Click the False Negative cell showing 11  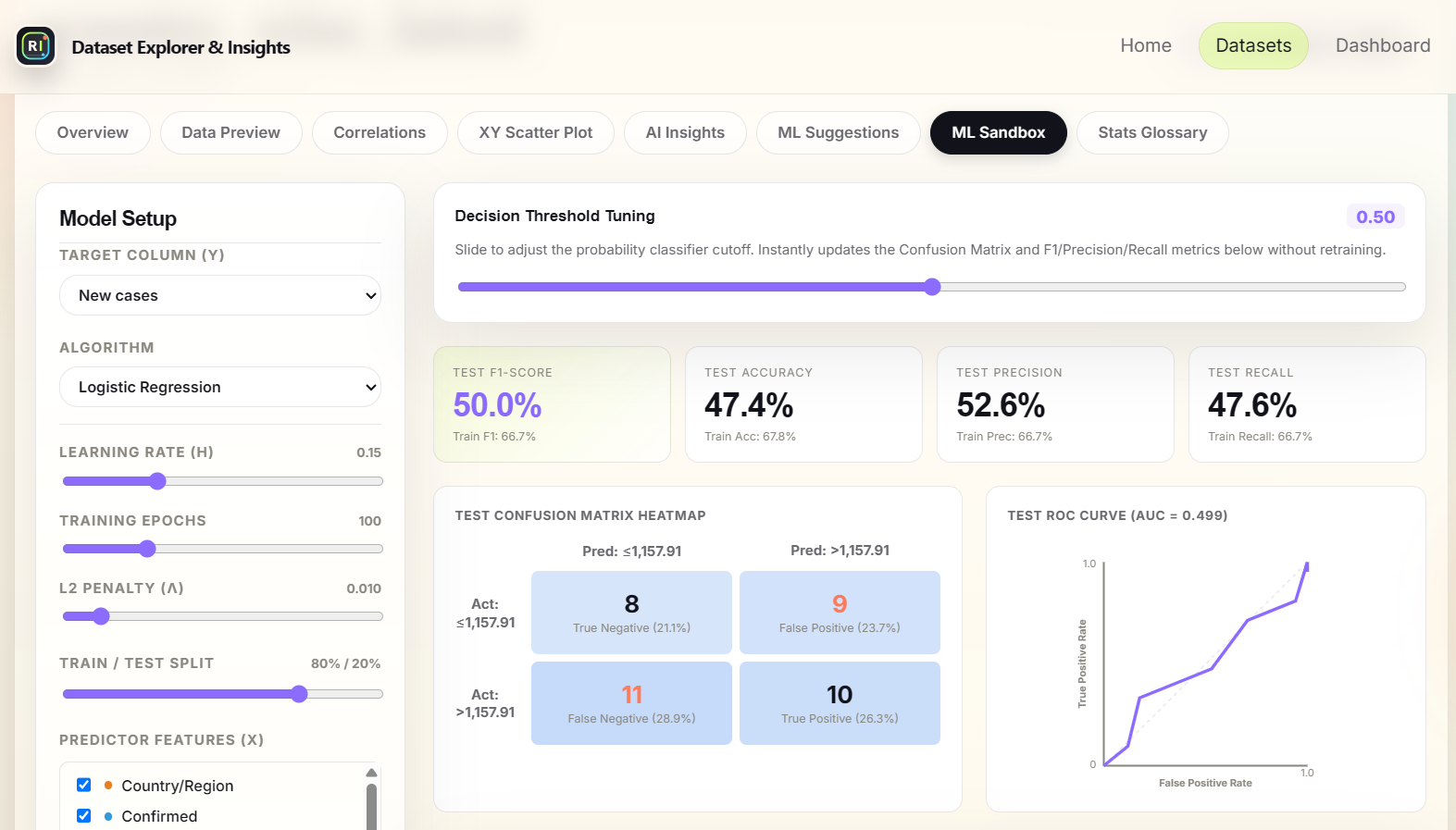(x=631, y=703)
